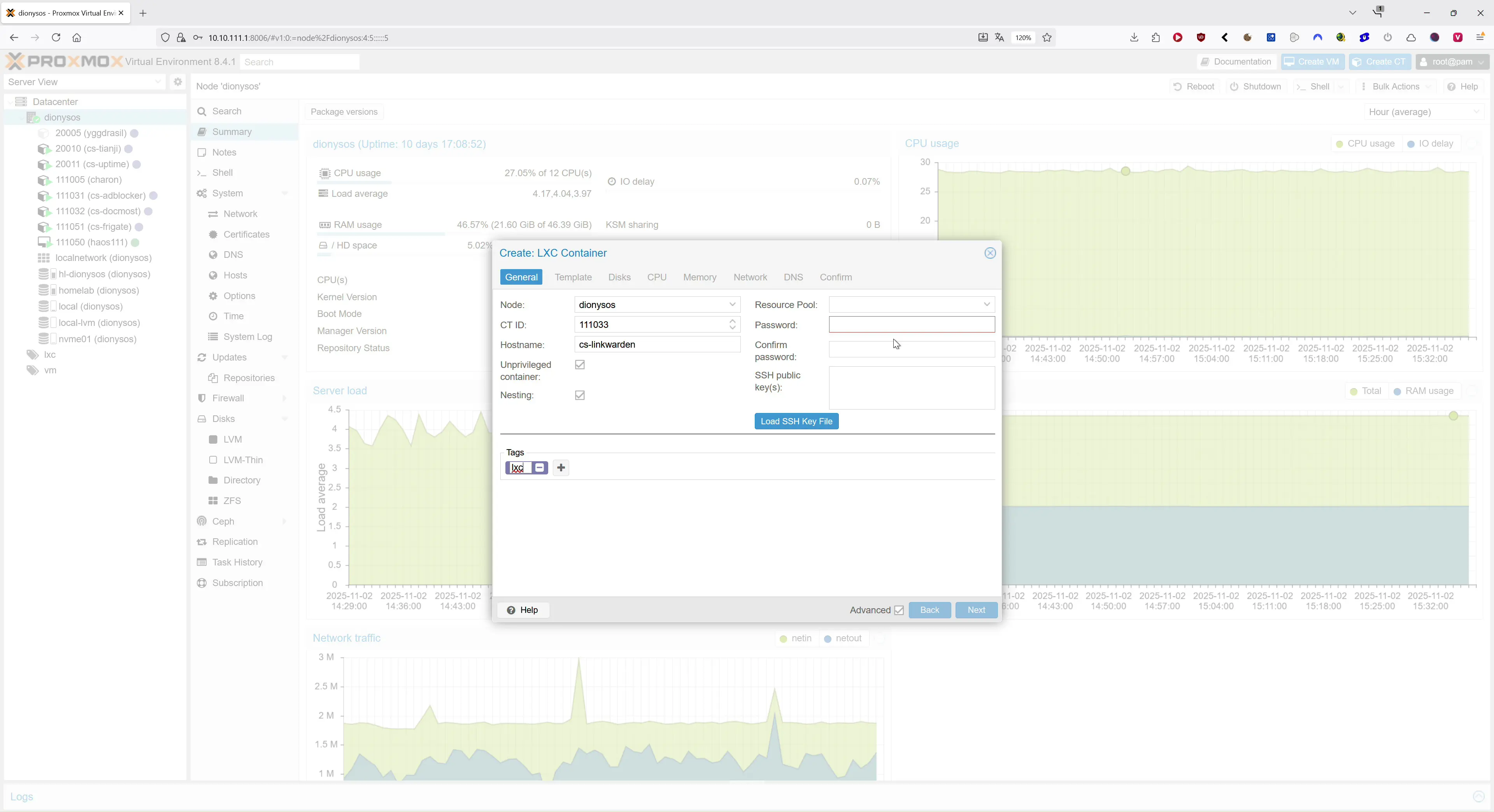The image size is (1494, 812).
Task: Click the plus icon to add tag
Action: pos(560,468)
